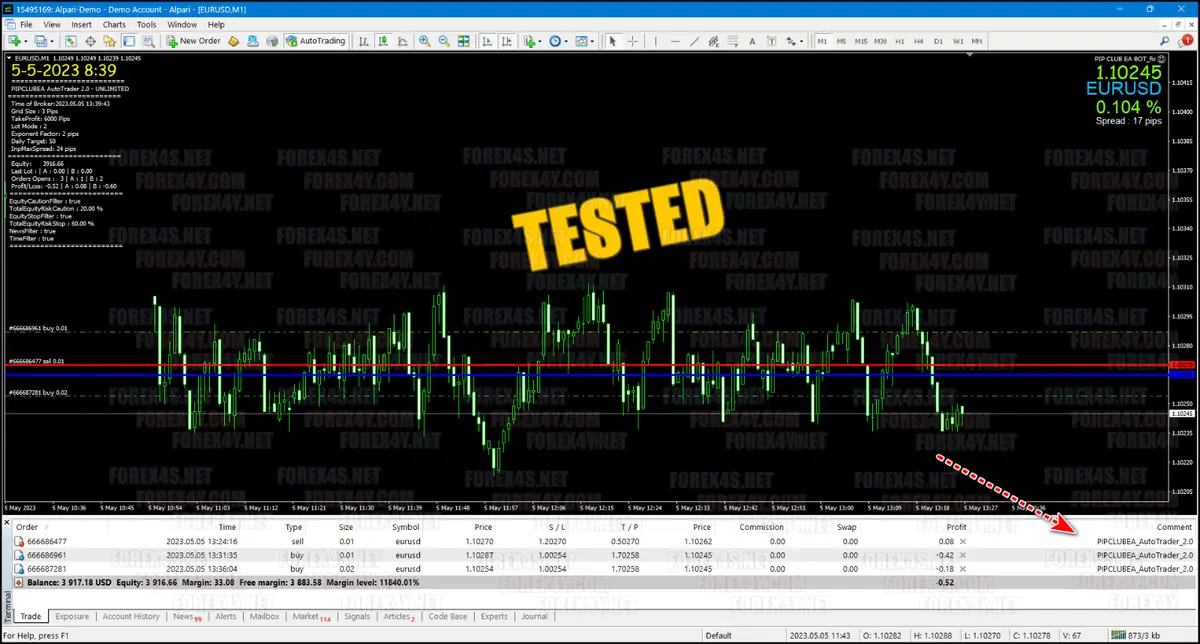Toggle the Terminal panel toolbar icon

129,41
